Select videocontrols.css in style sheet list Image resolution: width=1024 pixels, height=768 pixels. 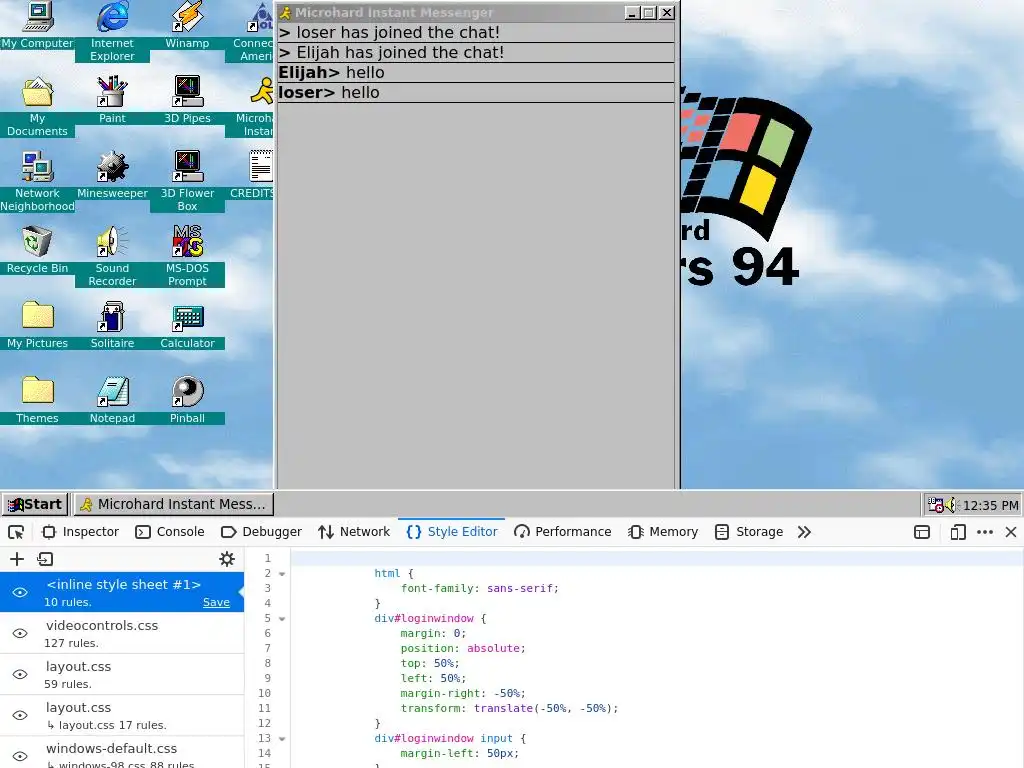(x=122, y=633)
